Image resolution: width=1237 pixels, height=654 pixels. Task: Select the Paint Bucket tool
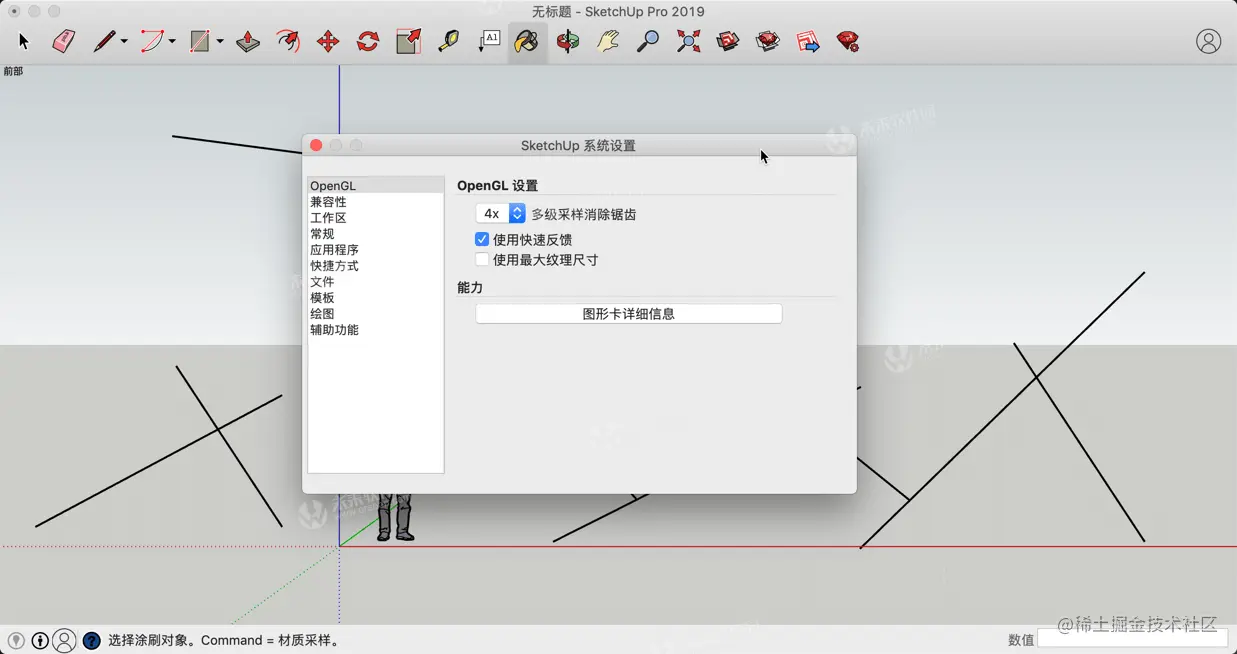(527, 41)
